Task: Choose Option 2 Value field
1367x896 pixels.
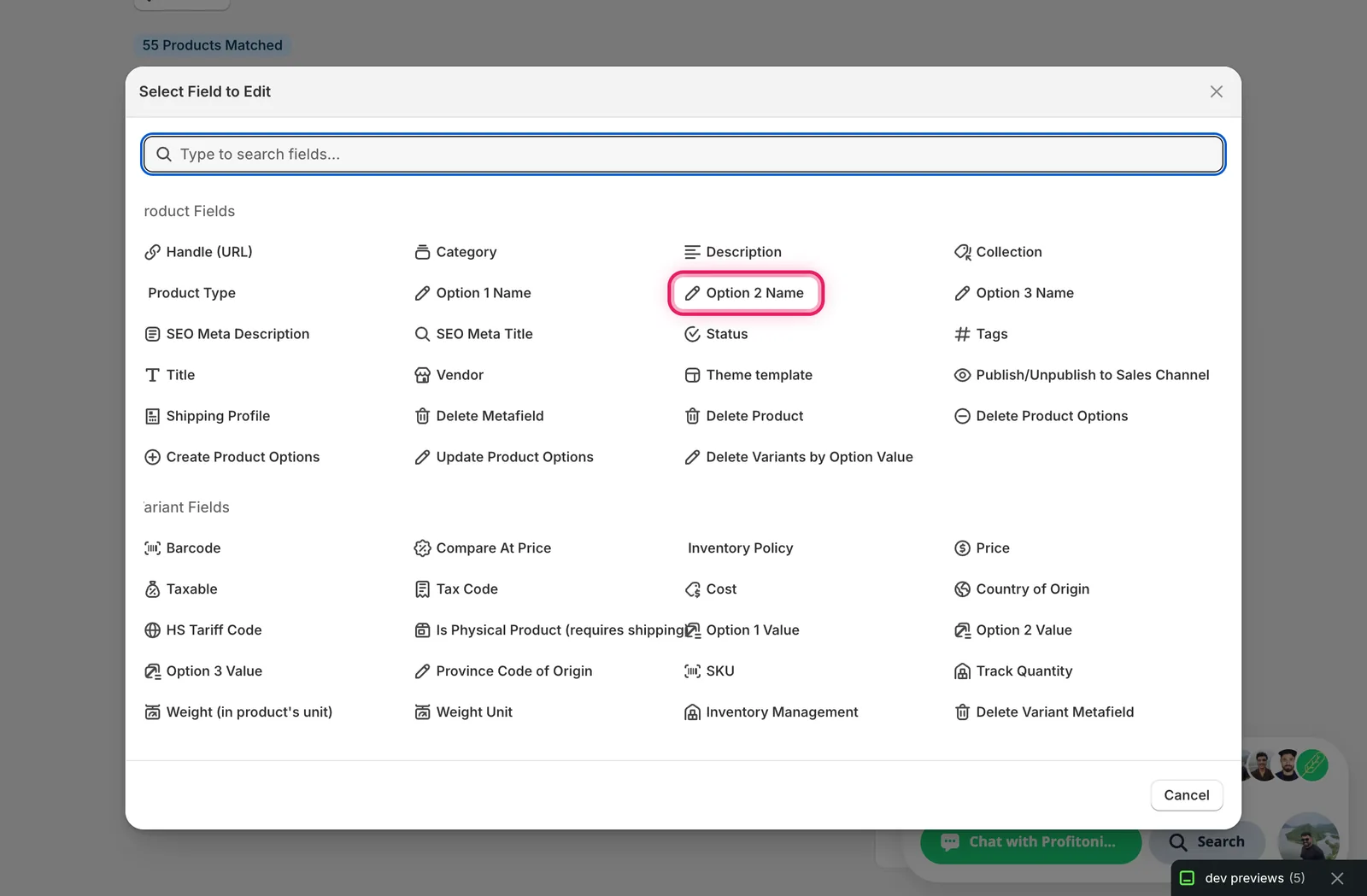Action: click(x=1013, y=630)
